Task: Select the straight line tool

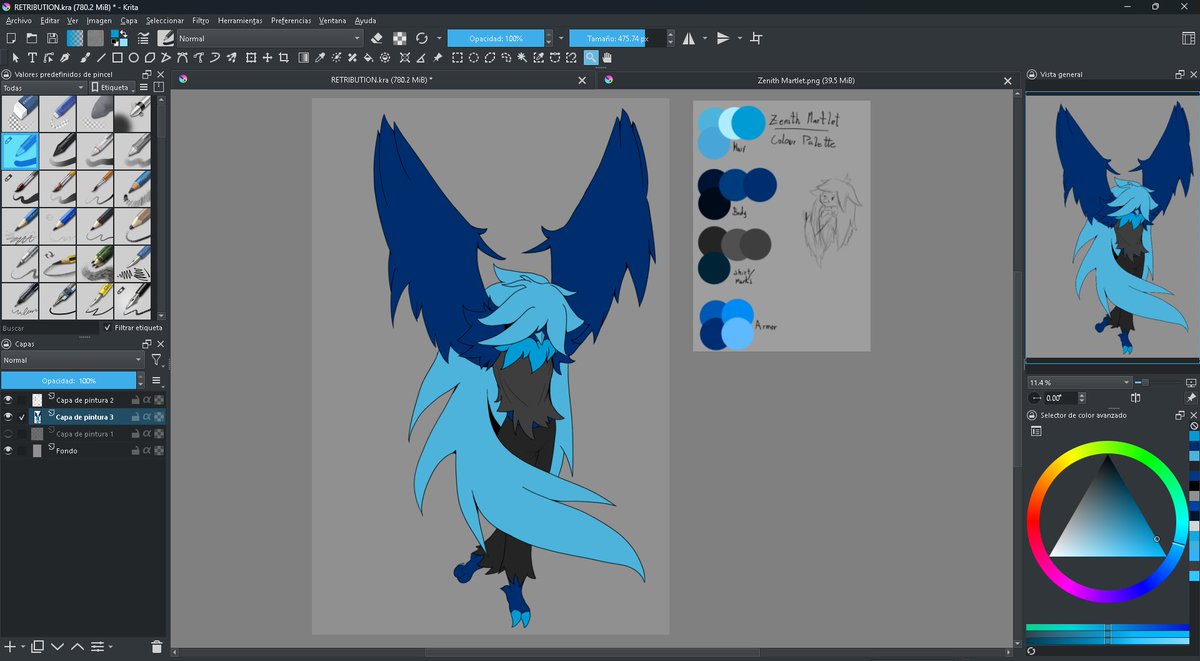Action: pyautogui.click(x=100, y=58)
